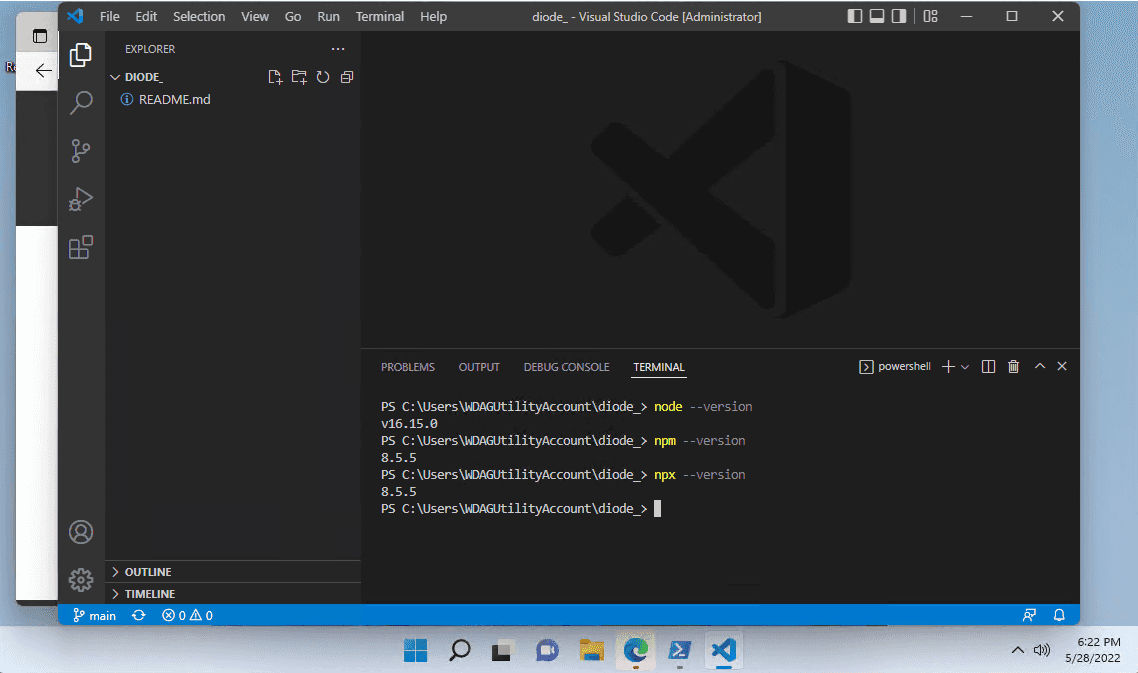Open Task View on the taskbar

[x=502, y=650]
